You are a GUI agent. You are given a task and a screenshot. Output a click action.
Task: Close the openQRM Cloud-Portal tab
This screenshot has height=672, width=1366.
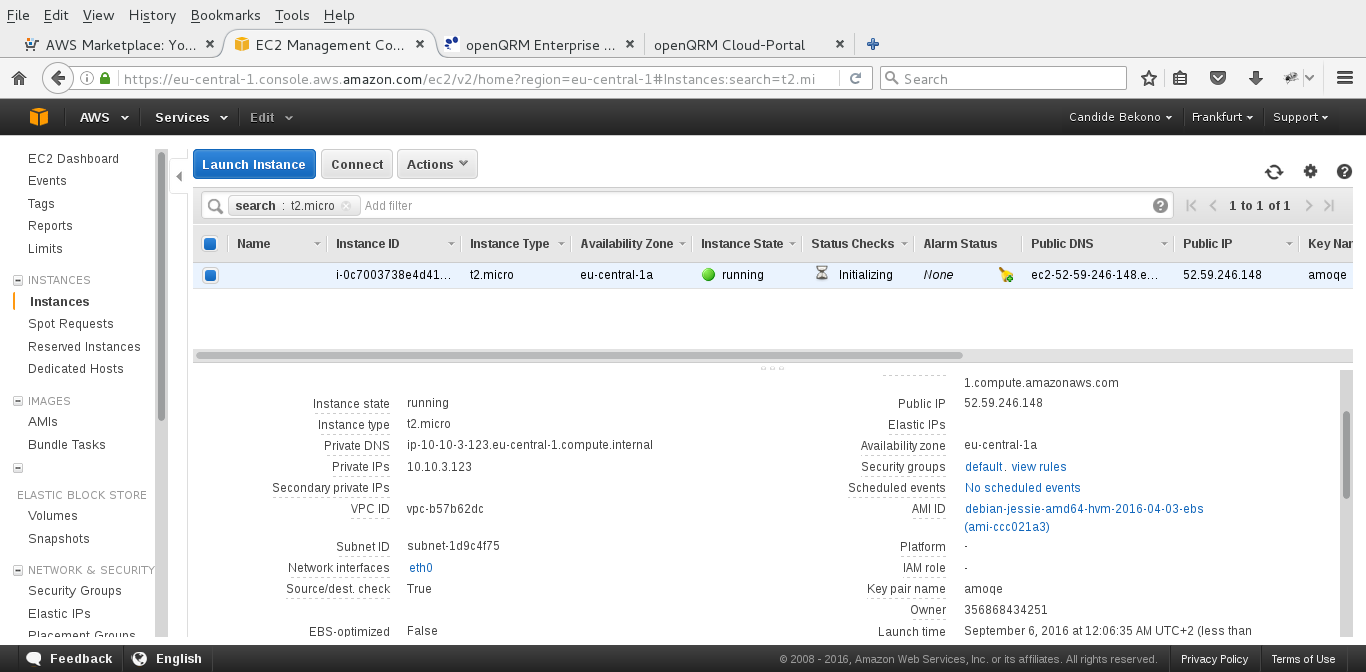[x=840, y=44]
